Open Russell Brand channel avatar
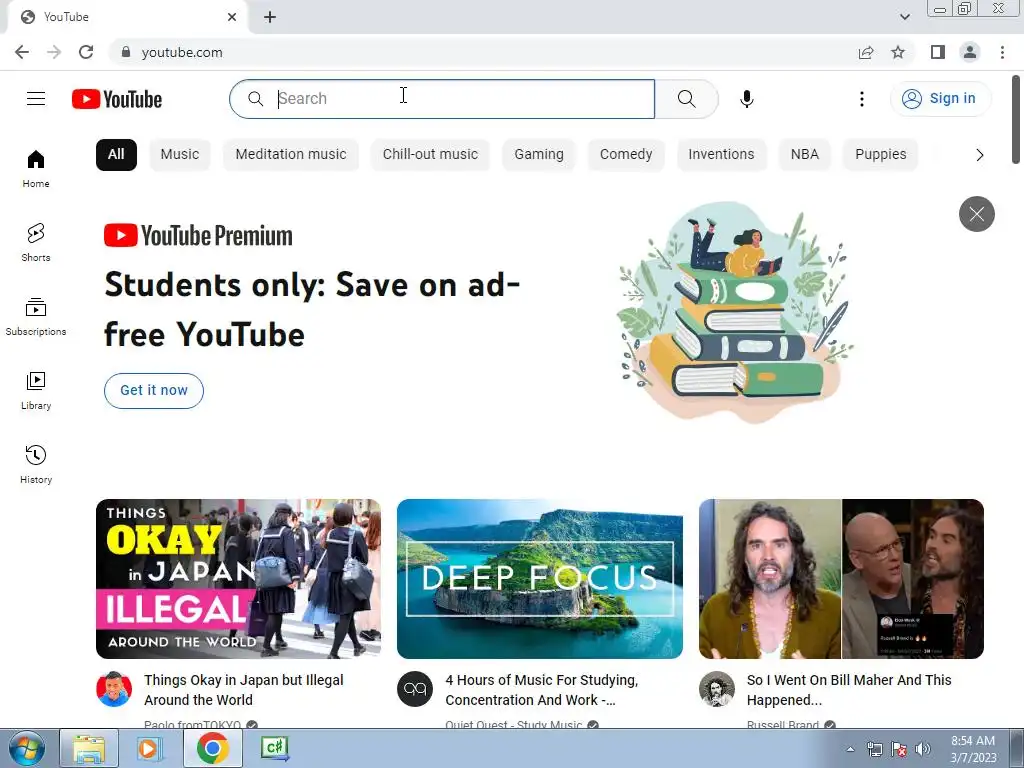Screen dimensions: 1024x768 tap(716, 688)
